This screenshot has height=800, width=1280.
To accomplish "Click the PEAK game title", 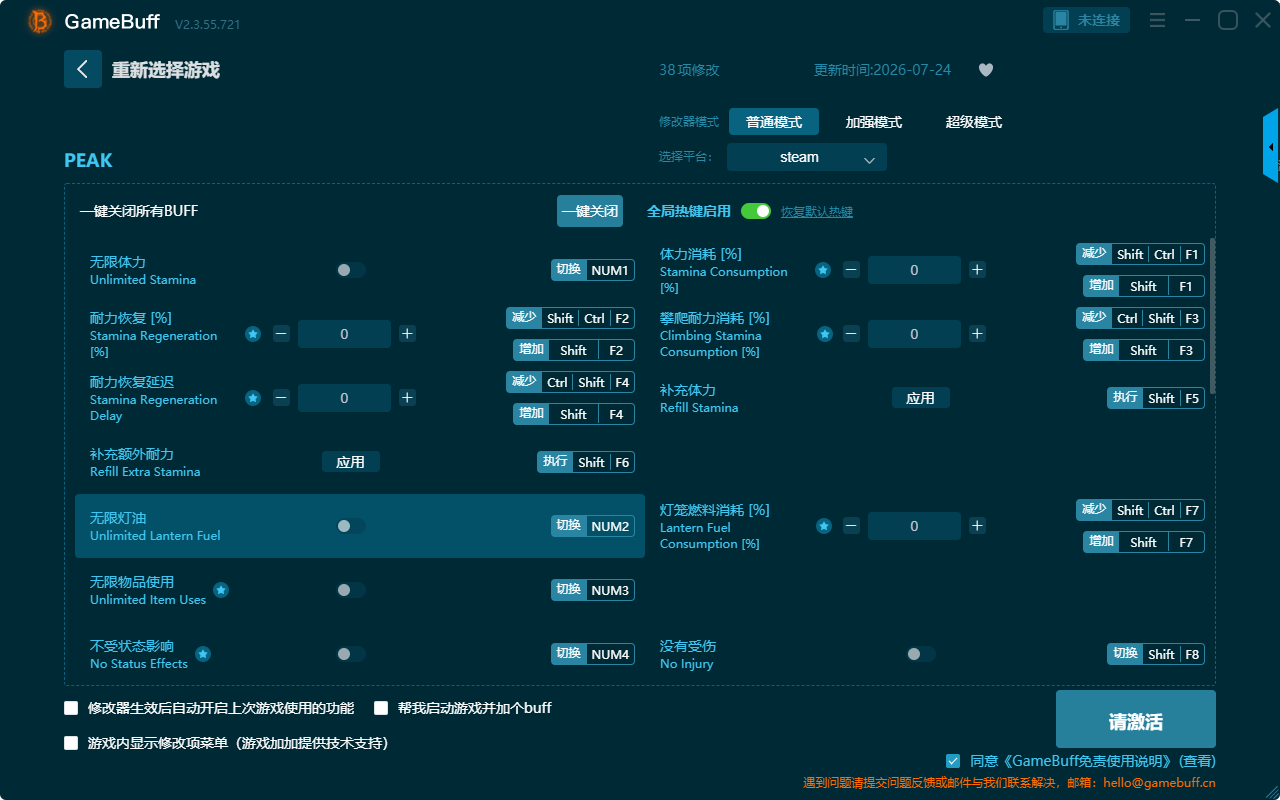I will (x=88, y=161).
